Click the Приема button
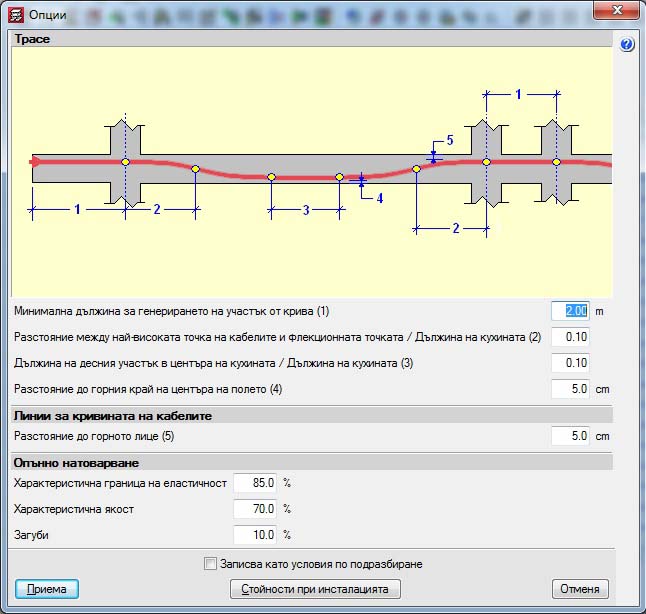 [47, 589]
